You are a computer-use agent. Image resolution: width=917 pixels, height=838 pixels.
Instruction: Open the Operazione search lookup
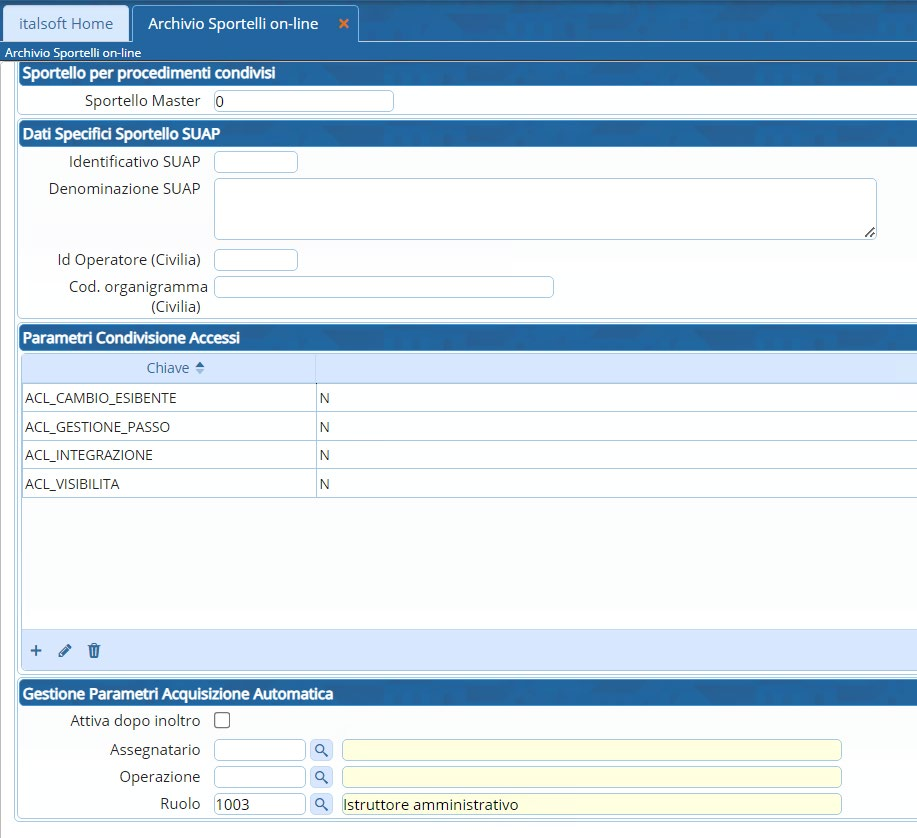(x=320, y=777)
